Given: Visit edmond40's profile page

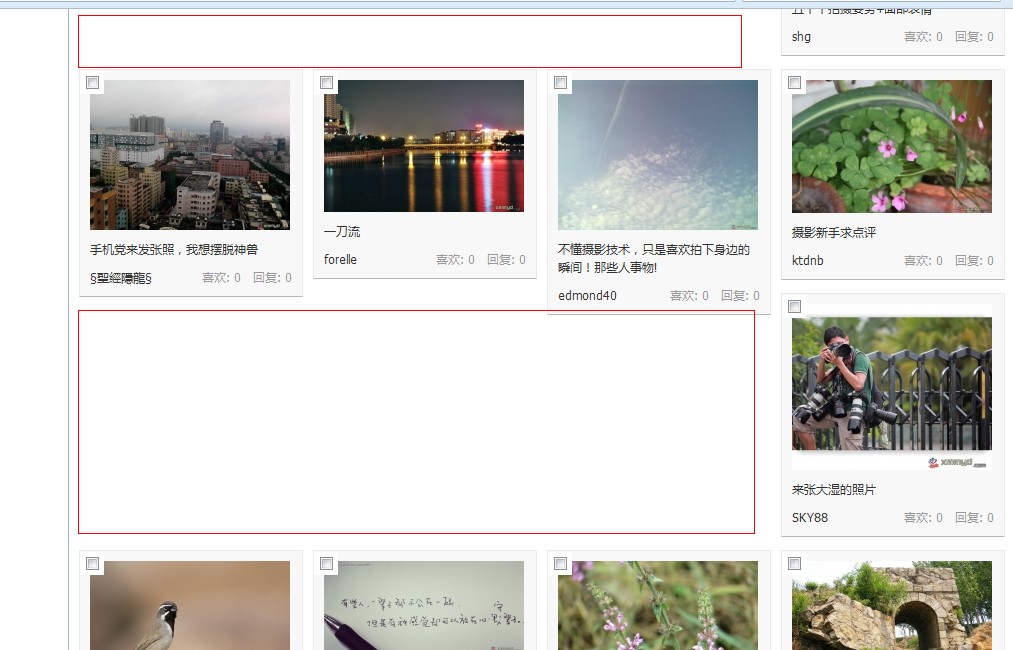Looking at the screenshot, I should (x=587, y=295).
